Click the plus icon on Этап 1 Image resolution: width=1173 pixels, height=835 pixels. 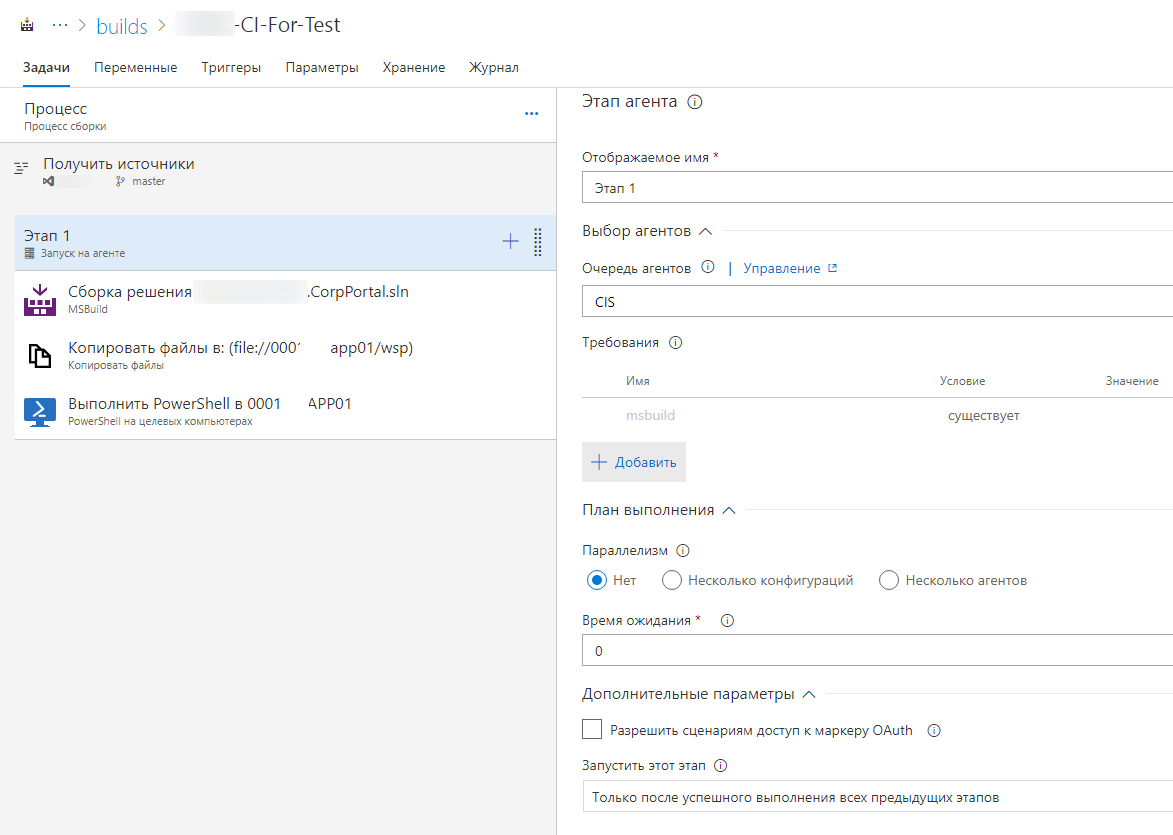pos(510,241)
